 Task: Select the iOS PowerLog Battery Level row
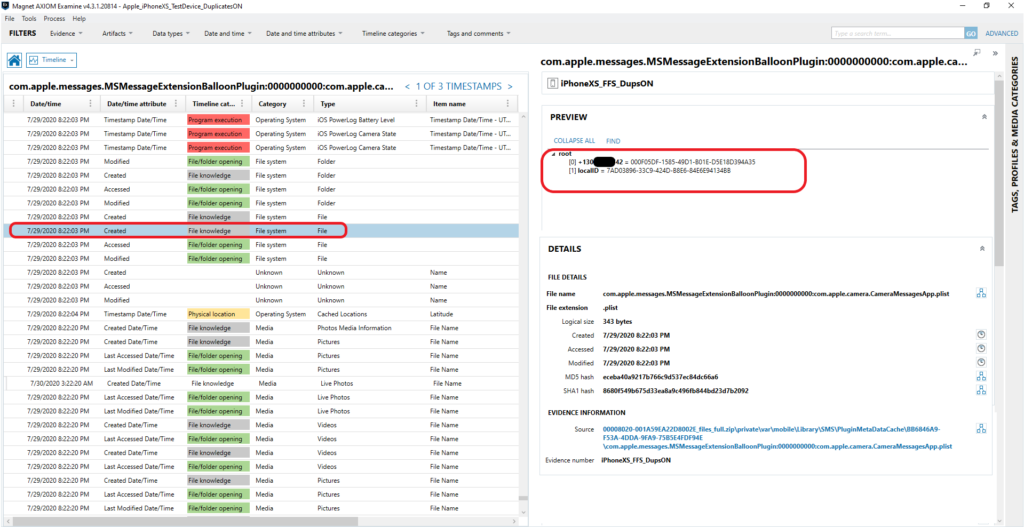coord(261,120)
